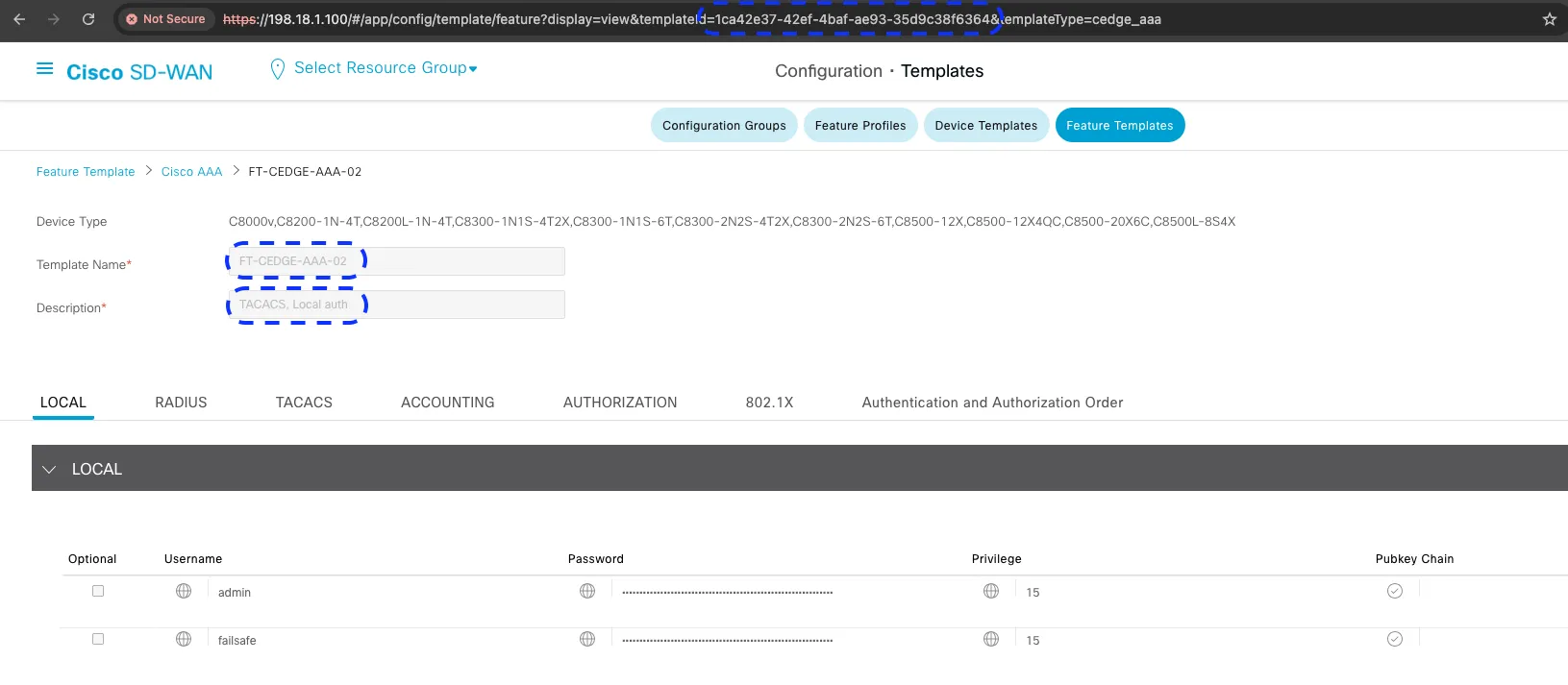Image resolution: width=1568 pixels, height=685 pixels.
Task: Switch to the LOCAL tab
Action: 63,403
